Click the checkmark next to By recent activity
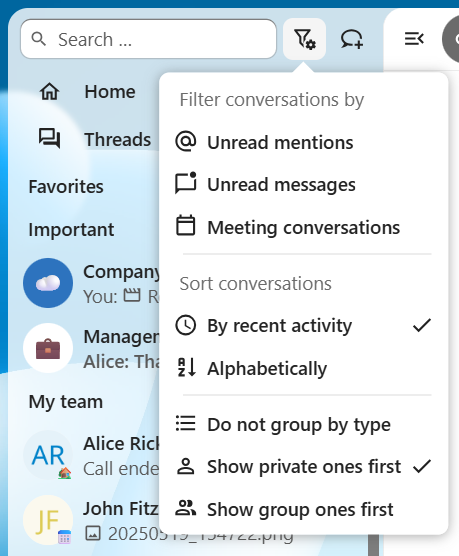Screen dimensions: 459x556 click(x=422, y=325)
